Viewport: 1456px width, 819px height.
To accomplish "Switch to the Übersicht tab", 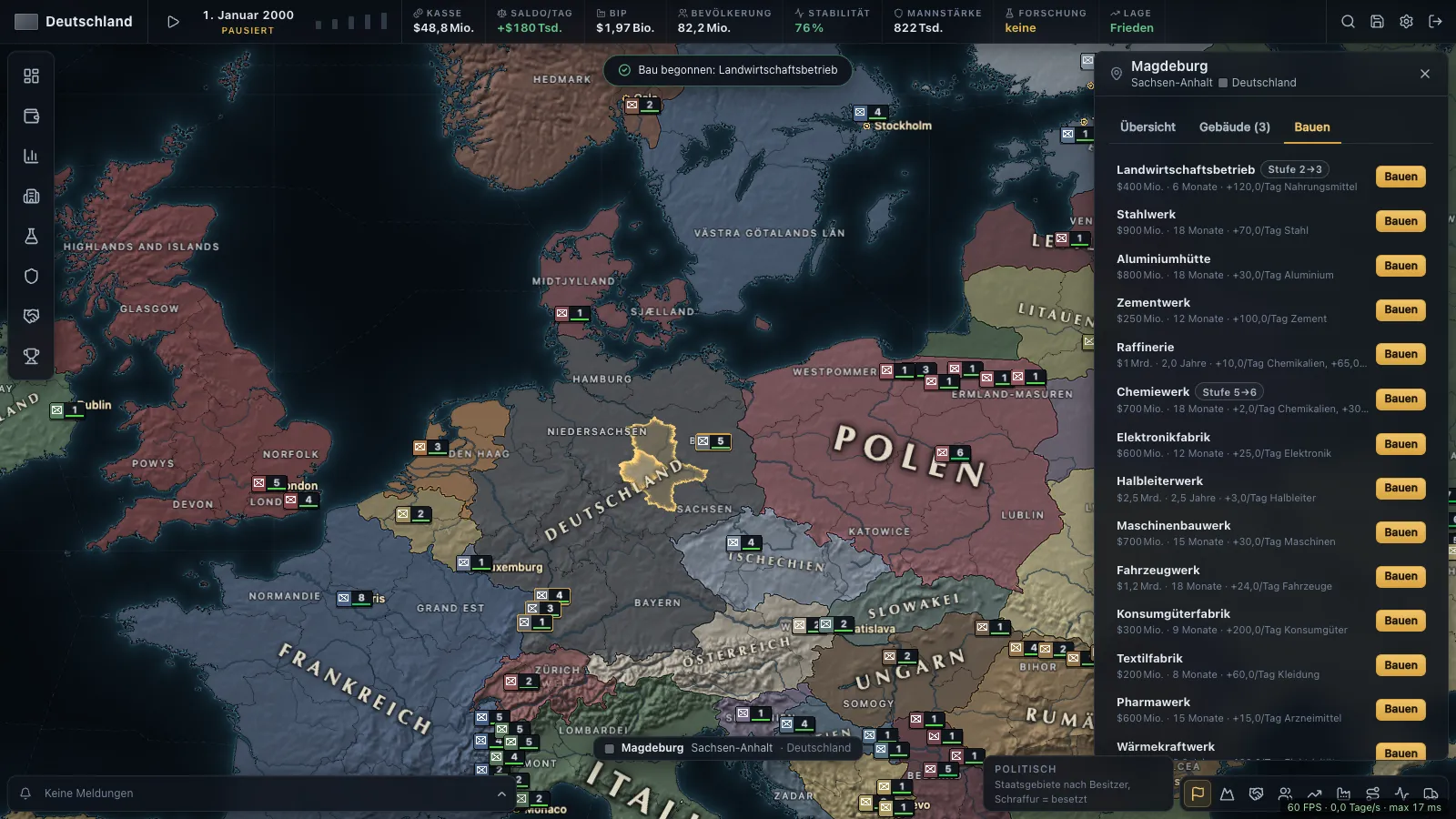I will [1148, 127].
